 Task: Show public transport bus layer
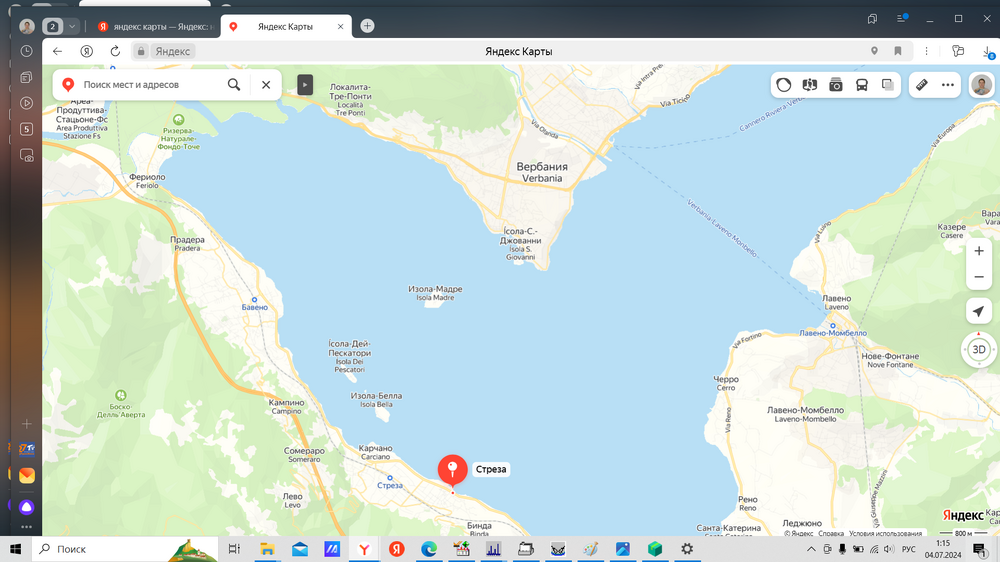point(862,85)
